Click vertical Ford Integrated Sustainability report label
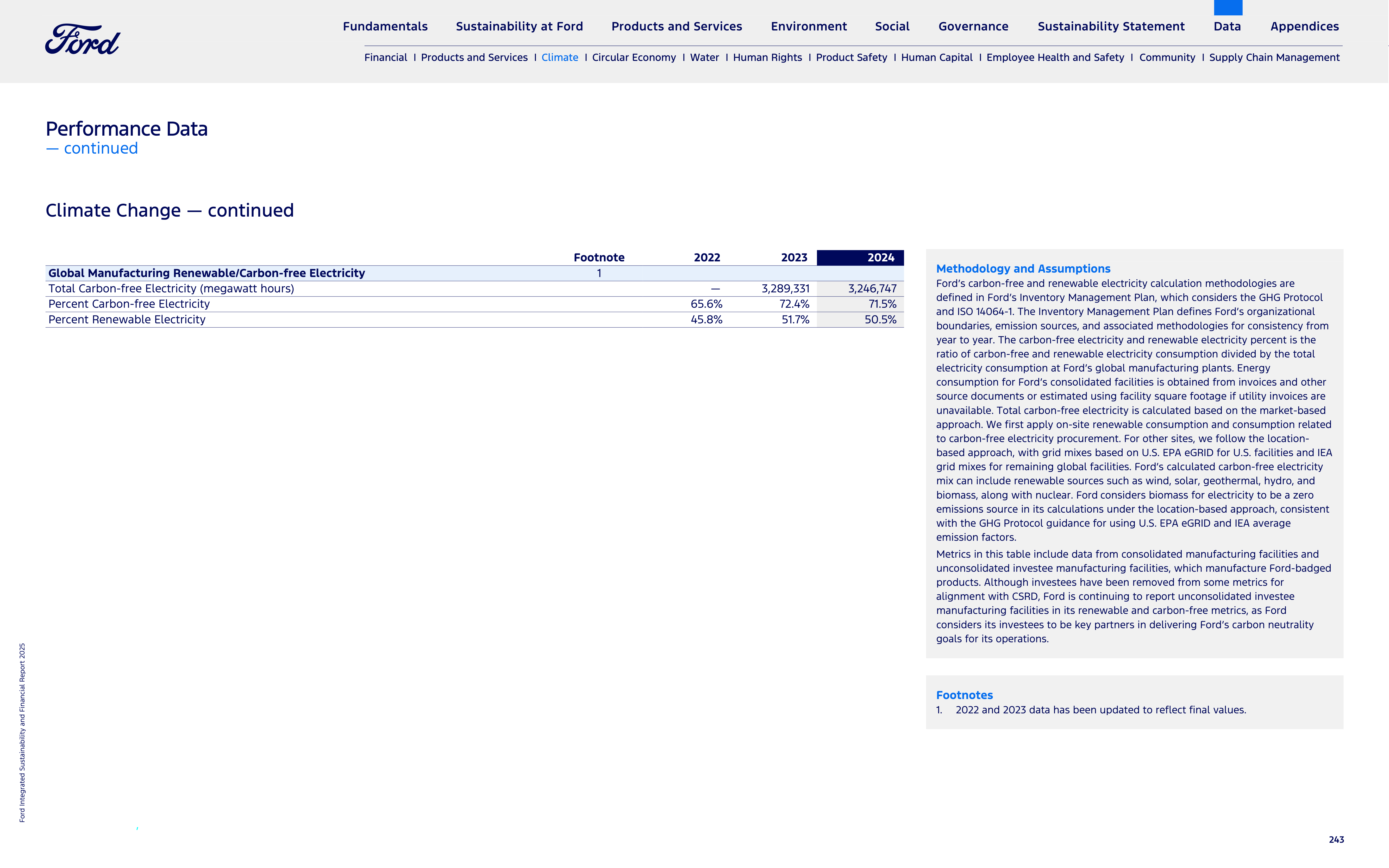The image size is (1389, 868). (x=22, y=733)
